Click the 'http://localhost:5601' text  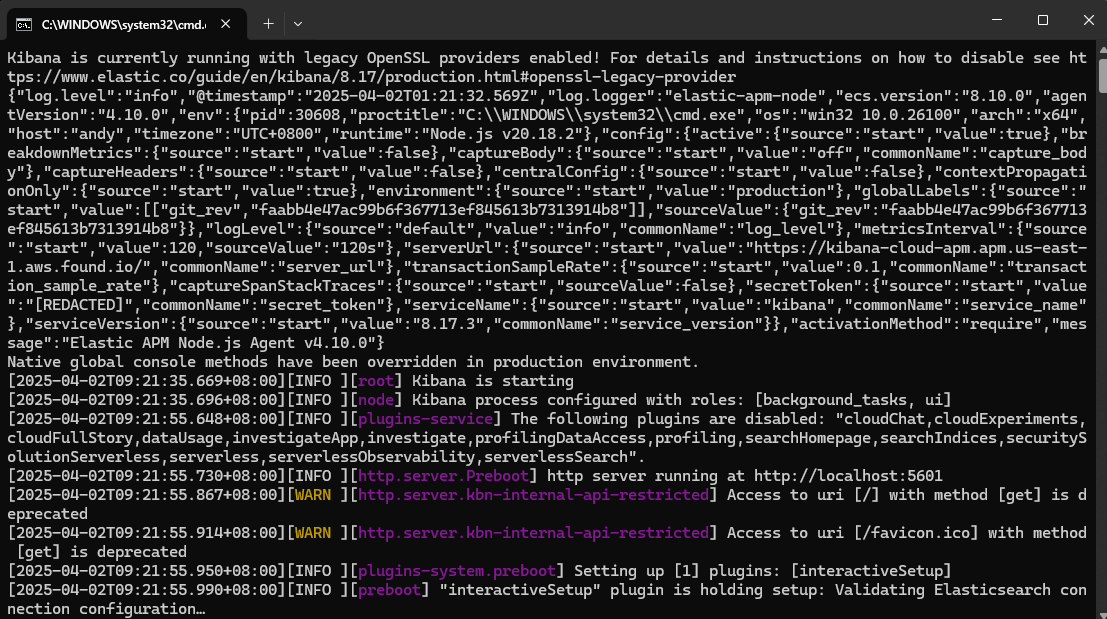[x=848, y=476]
